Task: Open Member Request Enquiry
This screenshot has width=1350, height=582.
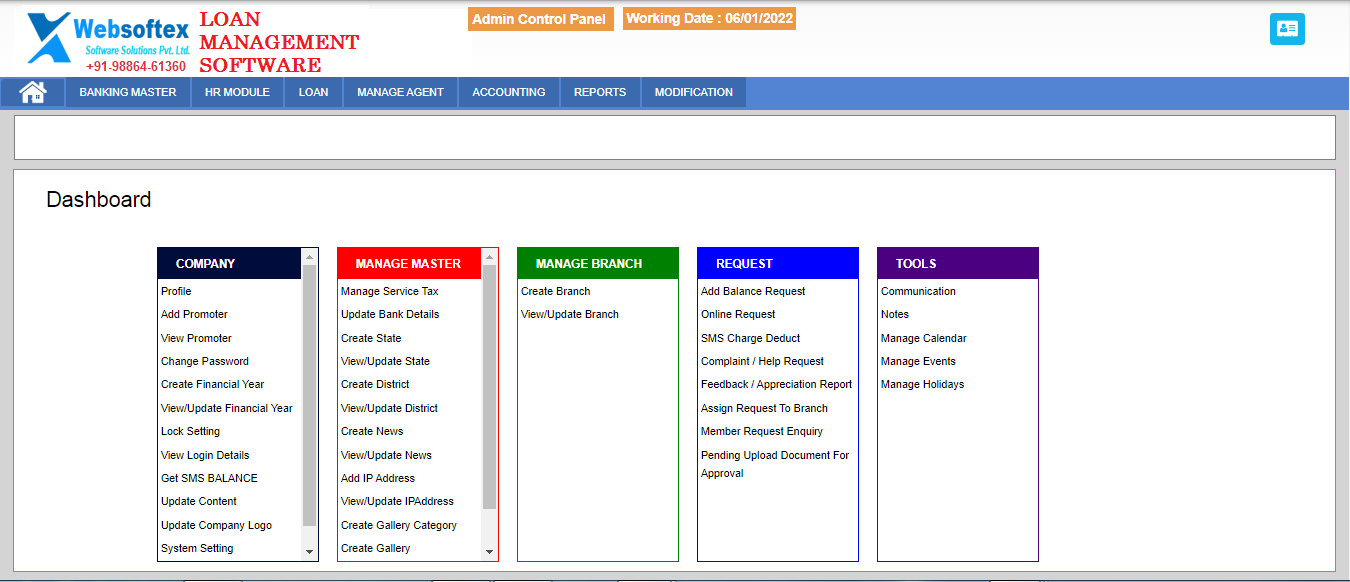Action: 762,431
